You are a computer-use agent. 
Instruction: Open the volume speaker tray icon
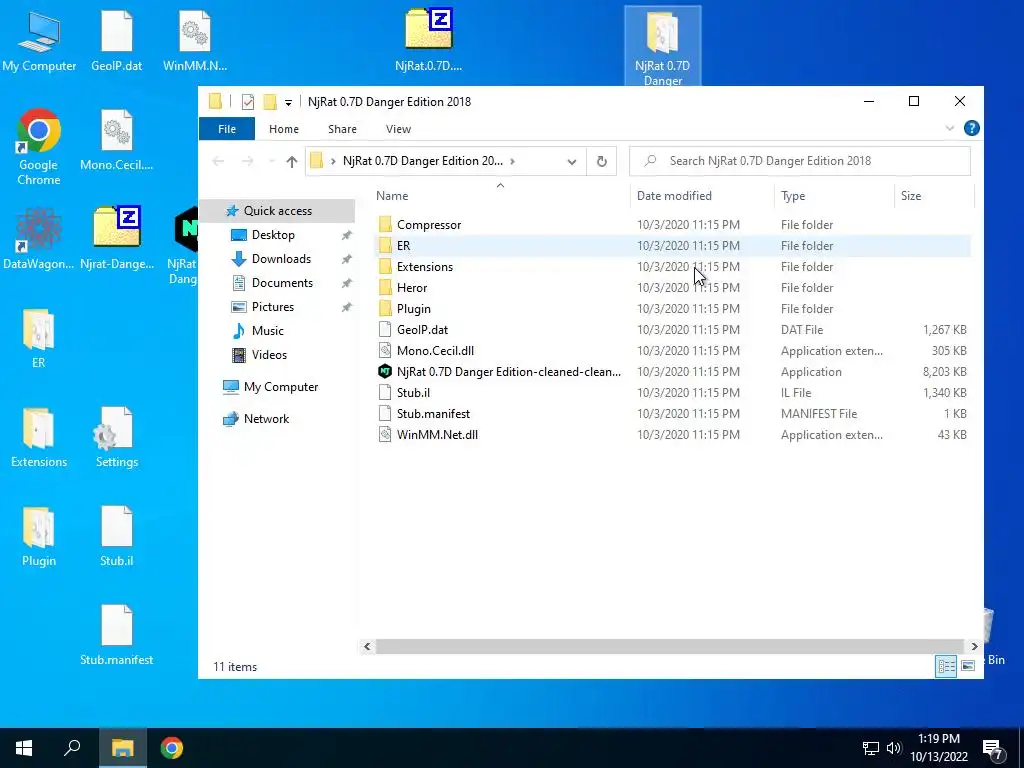point(893,748)
